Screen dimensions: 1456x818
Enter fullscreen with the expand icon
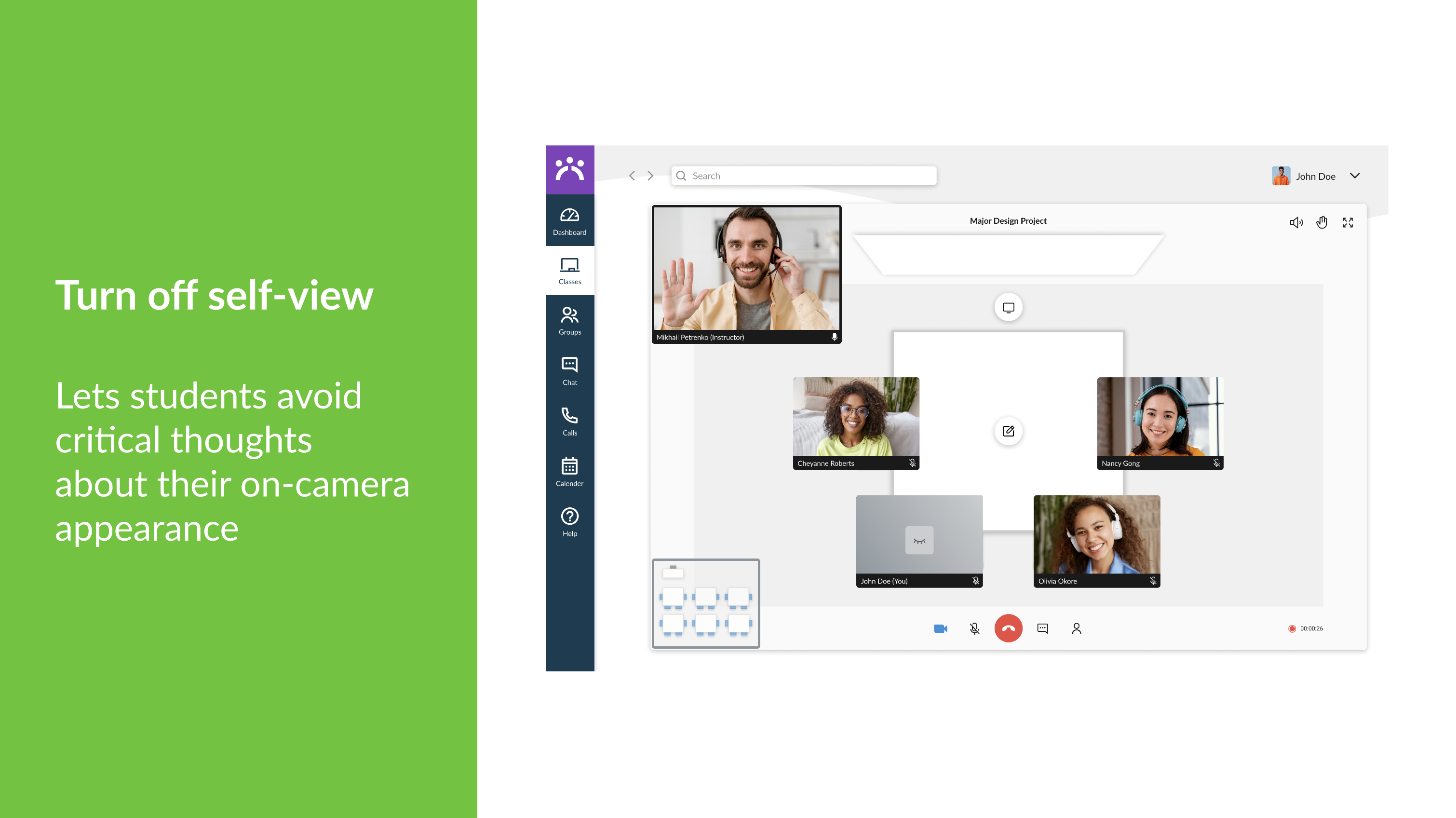point(1348,222)
